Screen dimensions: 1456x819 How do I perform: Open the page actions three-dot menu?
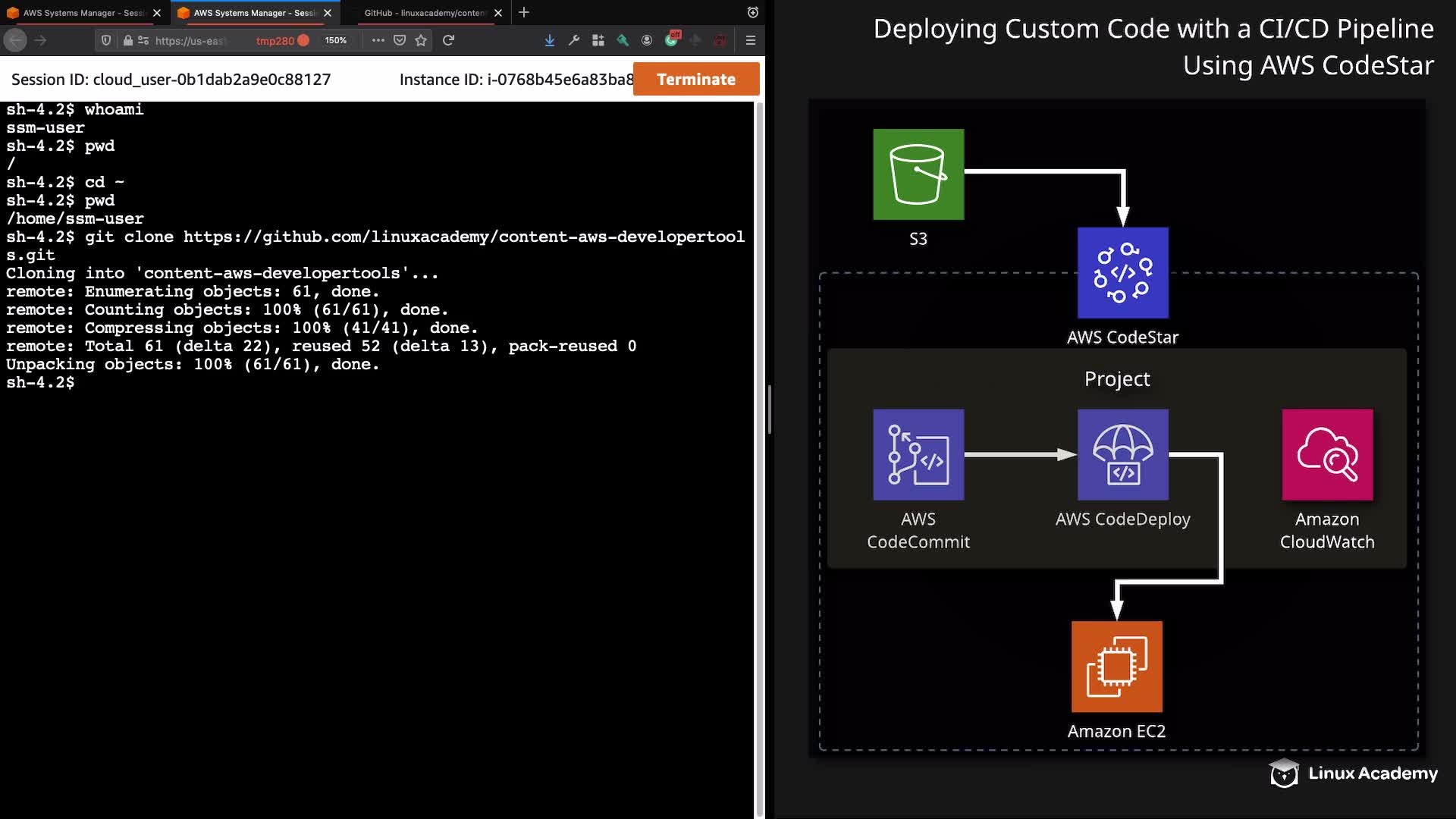pyautogui.click(x=378, y=40)
